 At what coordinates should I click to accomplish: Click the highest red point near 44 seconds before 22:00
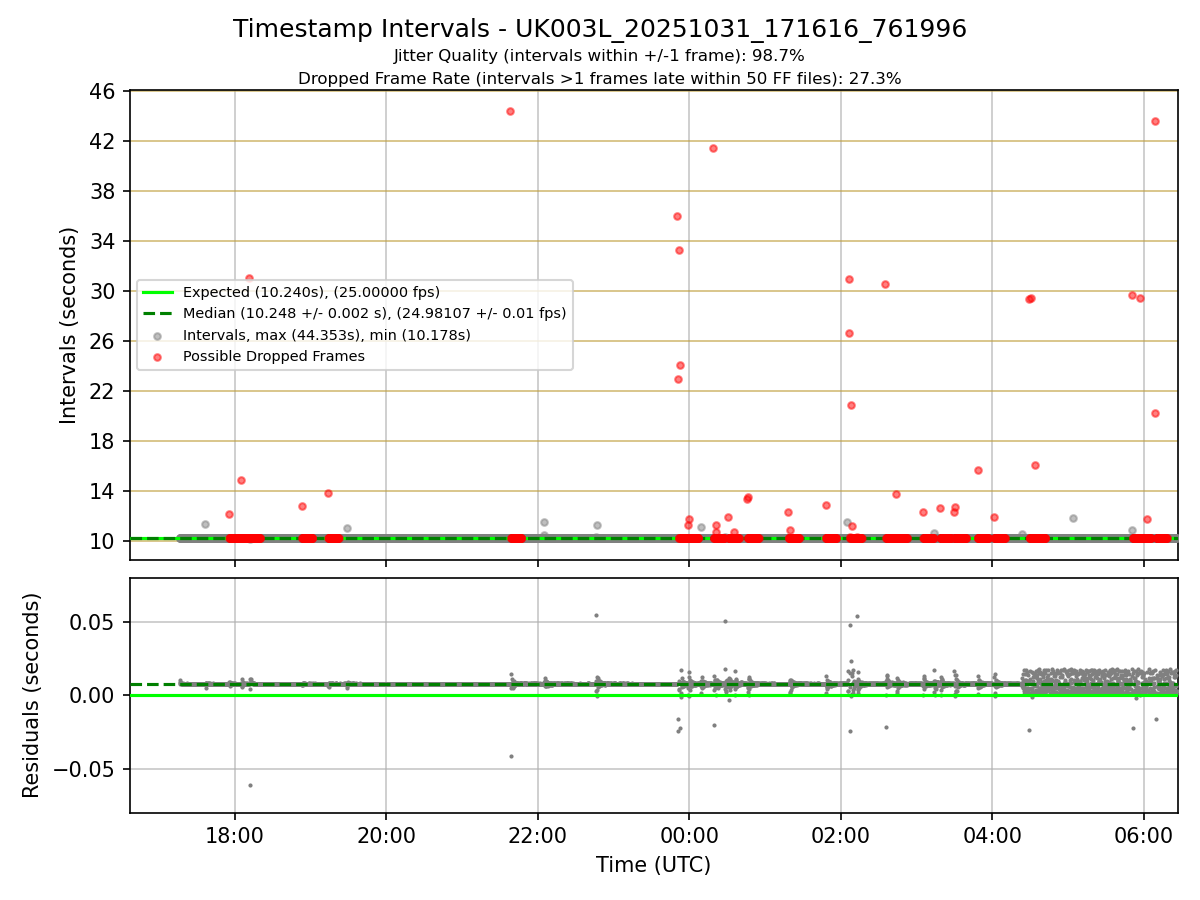pyautogui.click(x=510, y=111)
